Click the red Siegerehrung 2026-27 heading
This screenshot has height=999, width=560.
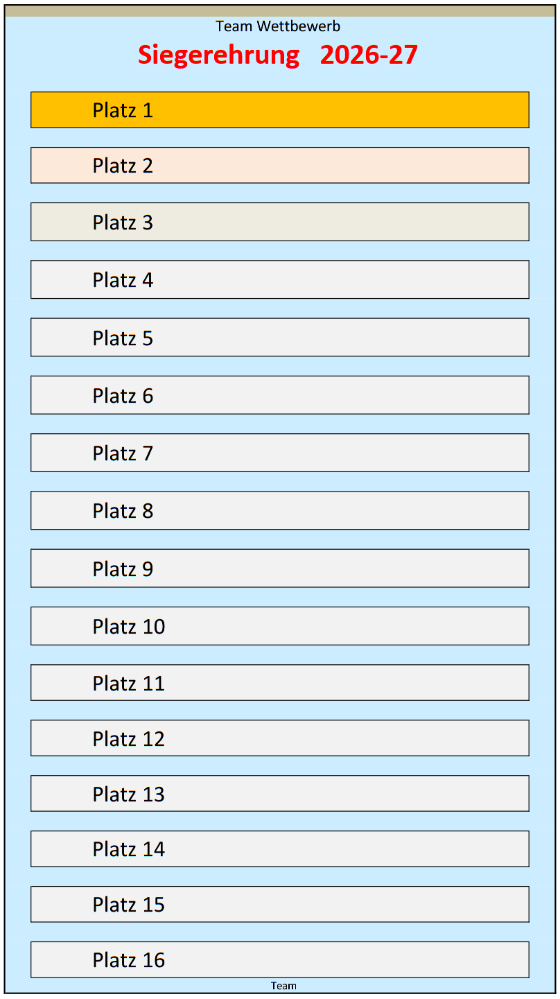tap(278, 55)
